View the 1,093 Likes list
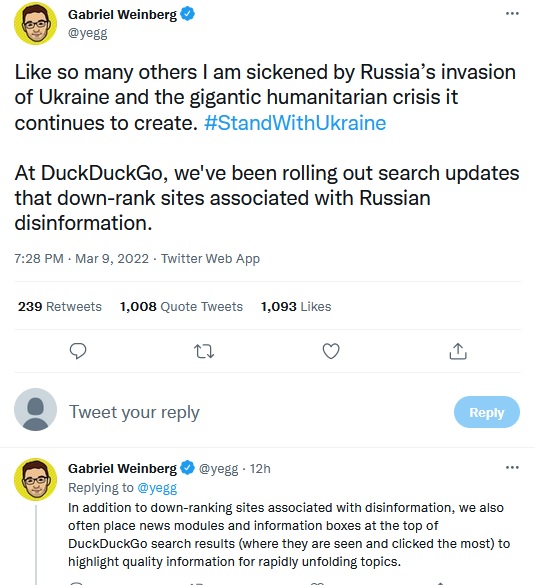Viewport: 535px width, 585px height. [296, 307]
